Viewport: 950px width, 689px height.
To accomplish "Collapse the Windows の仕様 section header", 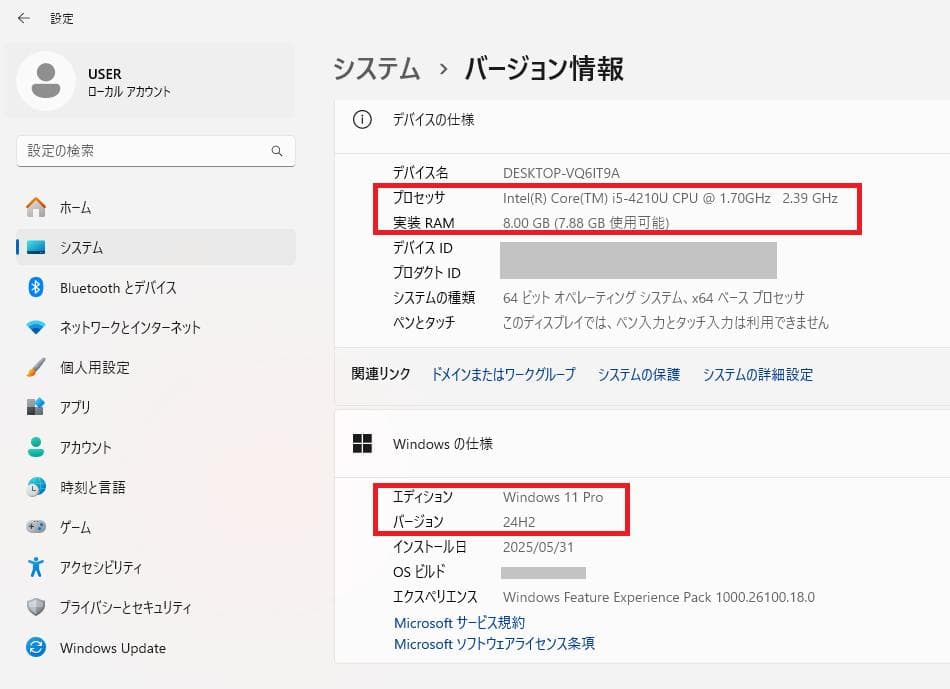I will pos(642,444).
